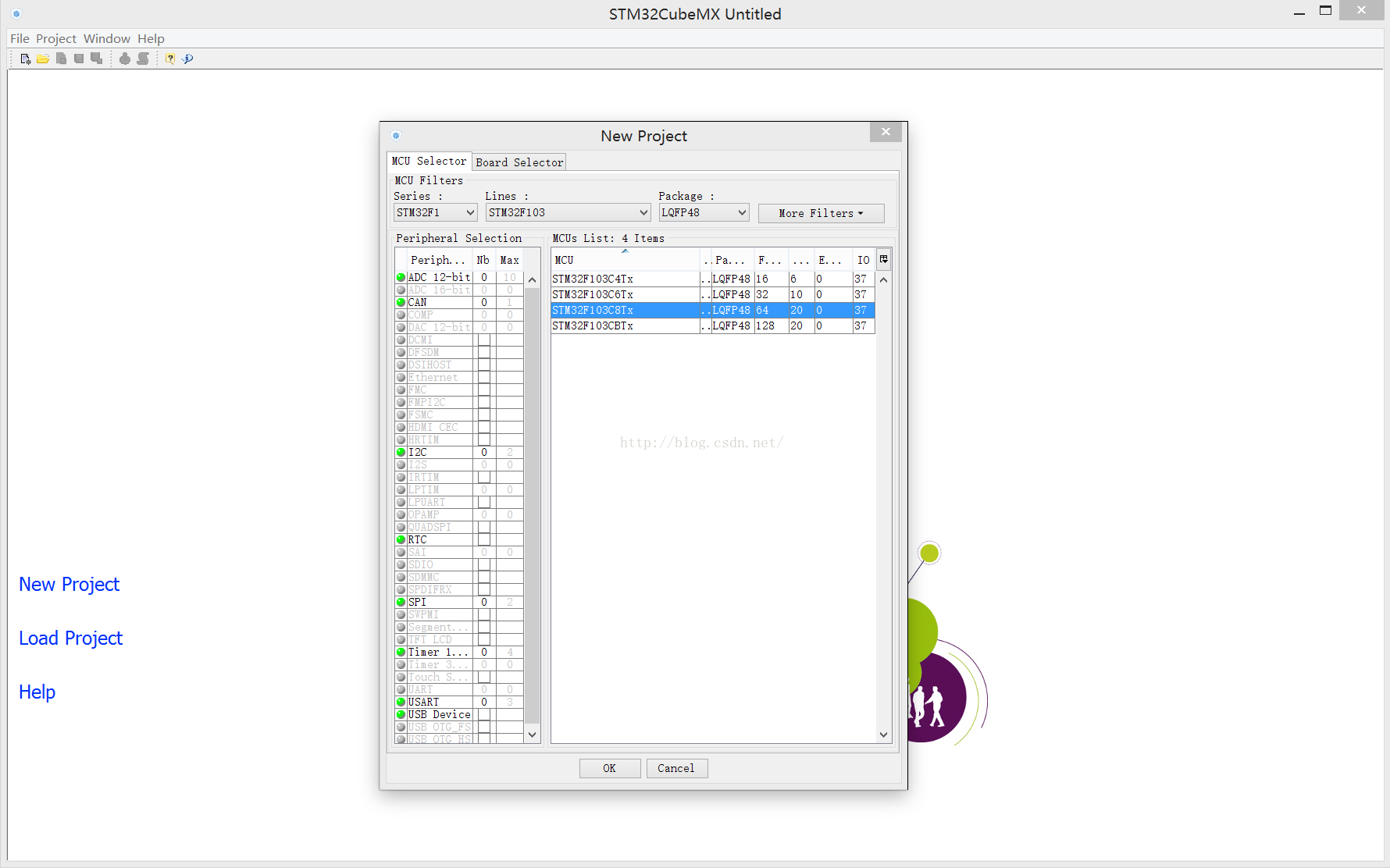The width and height of the screenshot is (1390, 868).
Task: Click the Generate Report toolbar icon
Action: click(143, 59)
